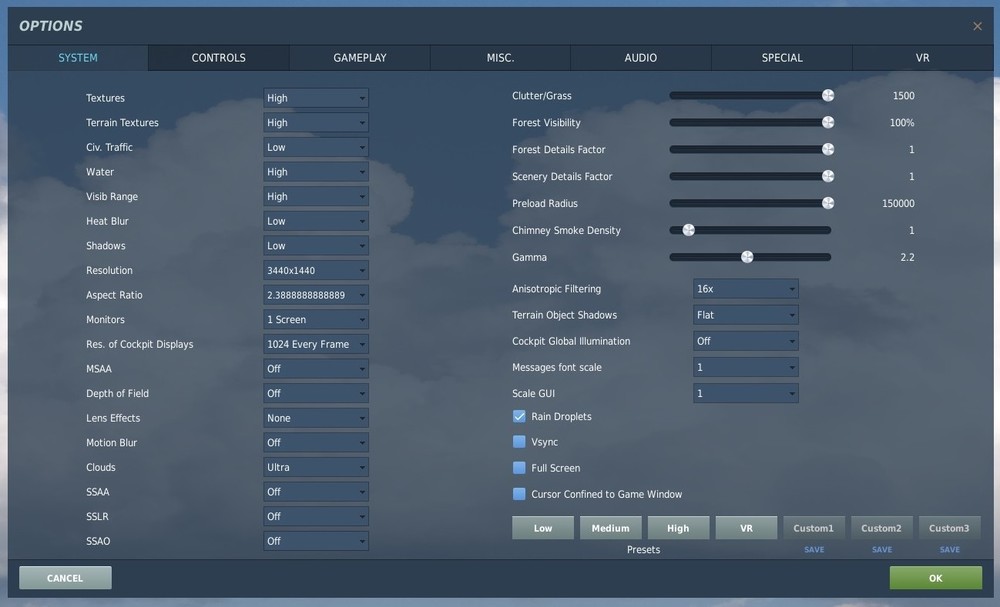Screen dimensions: 1000x607
Task: Switch to the CONTROLS tab
Action: point(218,57)
